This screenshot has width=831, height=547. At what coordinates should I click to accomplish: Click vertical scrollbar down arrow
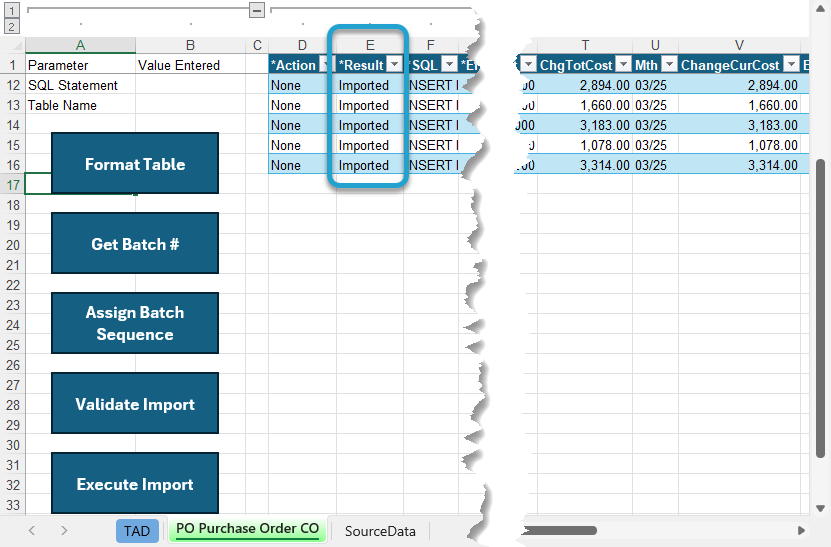pyautogui.click(x=820, y=508)
